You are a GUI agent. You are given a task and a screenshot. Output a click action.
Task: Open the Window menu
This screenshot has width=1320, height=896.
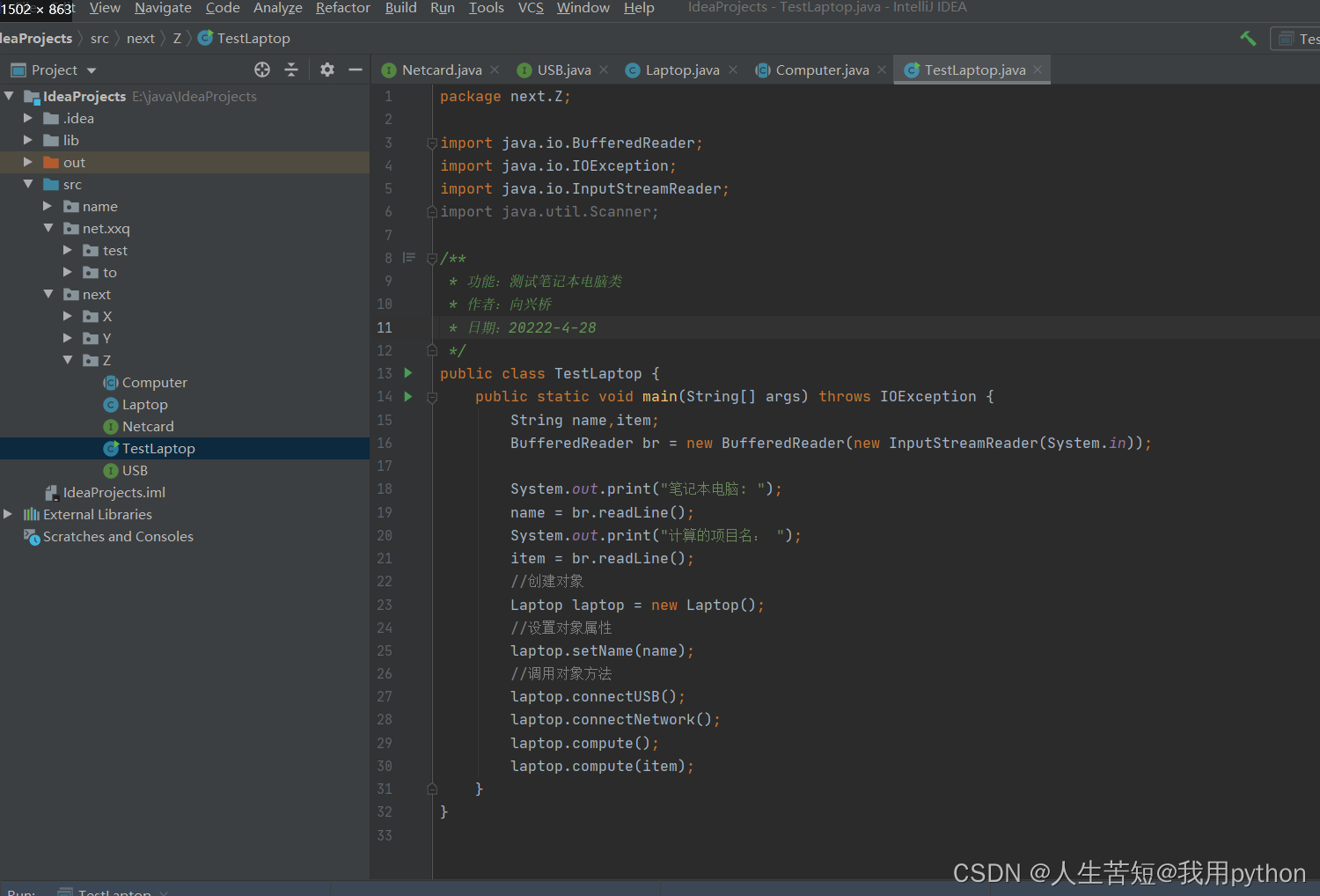click(583, 8)
